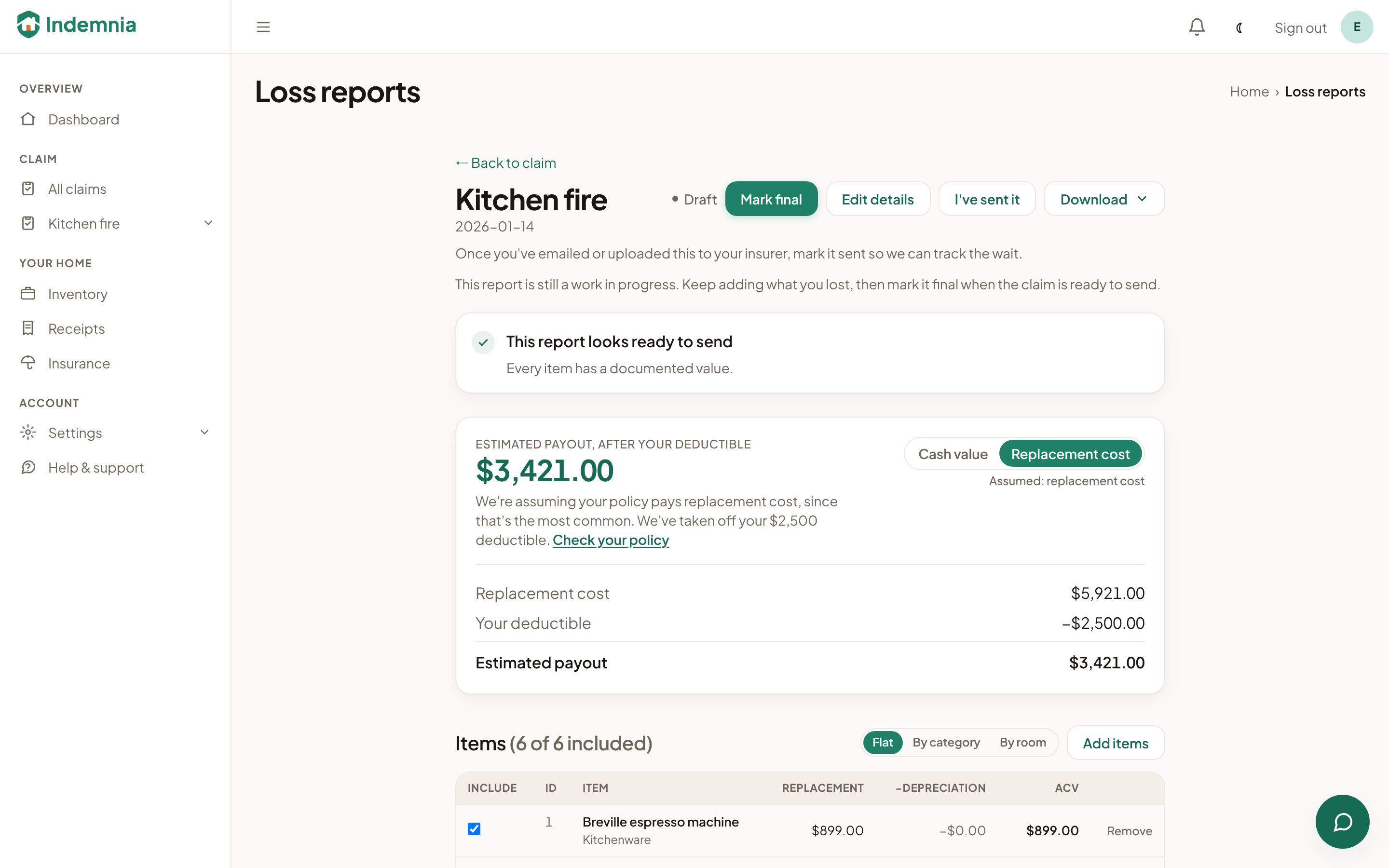
Task: Click the Dashboard home icon
Action: [28, 119]
